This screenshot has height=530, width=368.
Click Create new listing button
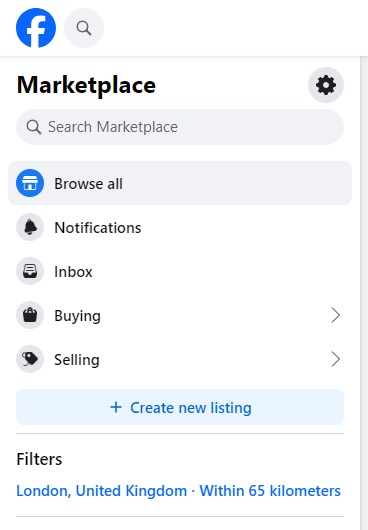(180, 407)
